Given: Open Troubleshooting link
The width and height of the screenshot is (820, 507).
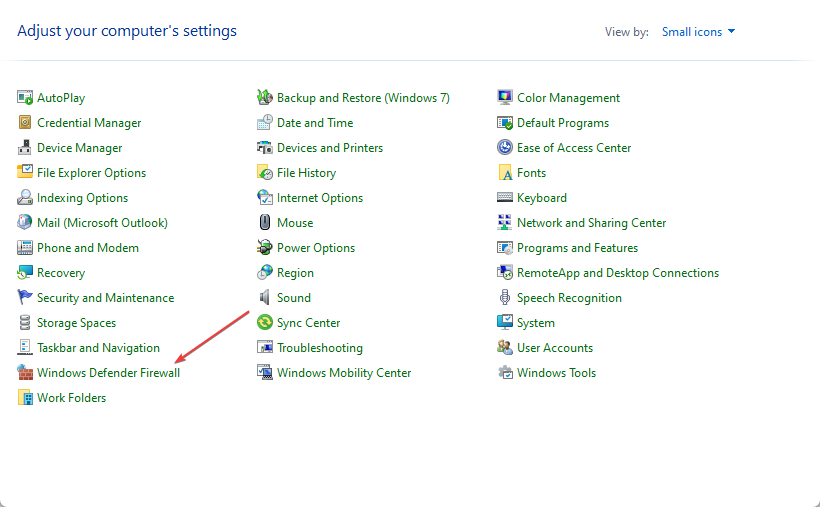Looking at the screenshot, I should pos(320,348).
